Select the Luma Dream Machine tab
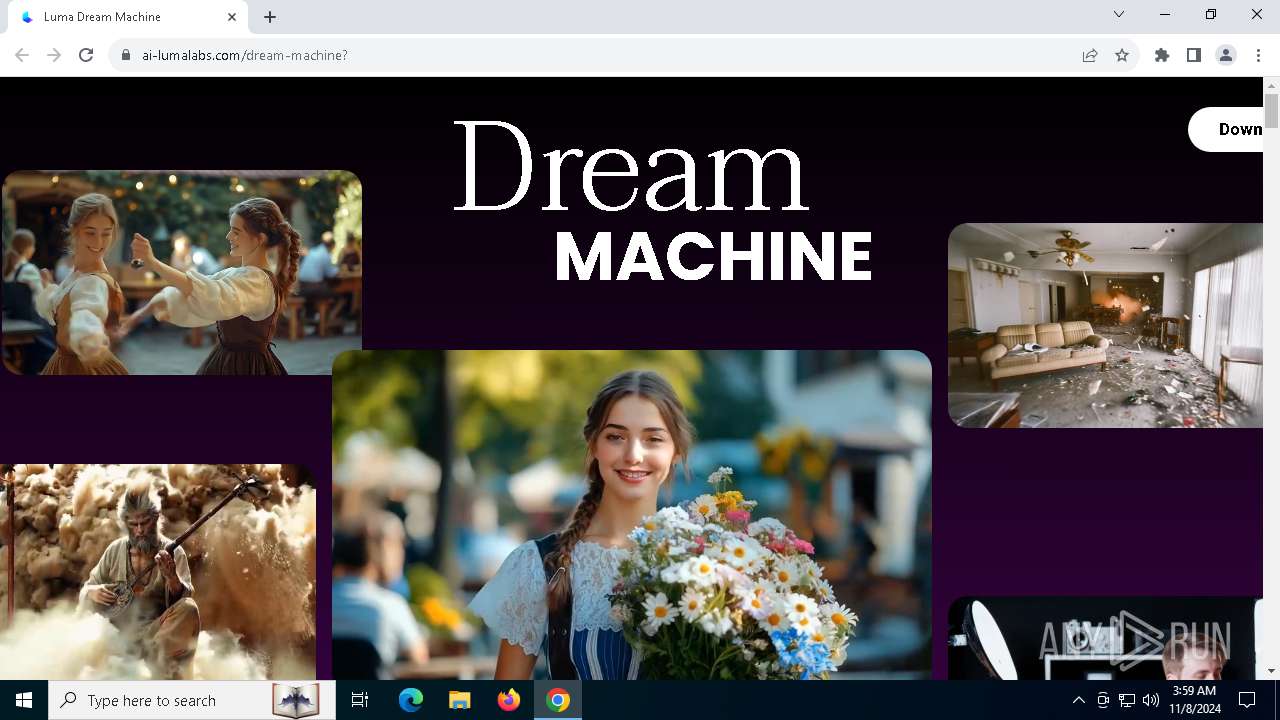1280x720 pixels. click(127, 17)
